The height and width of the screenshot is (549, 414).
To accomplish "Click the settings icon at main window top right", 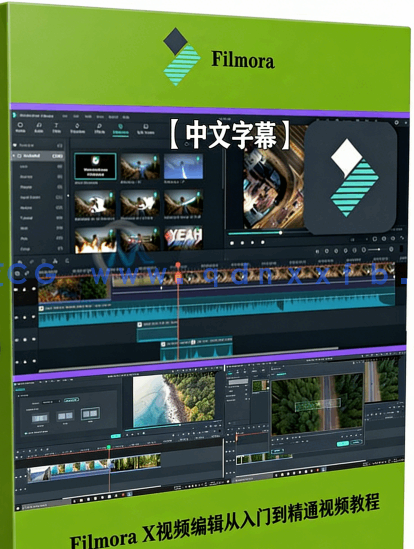I will (396, 122).
